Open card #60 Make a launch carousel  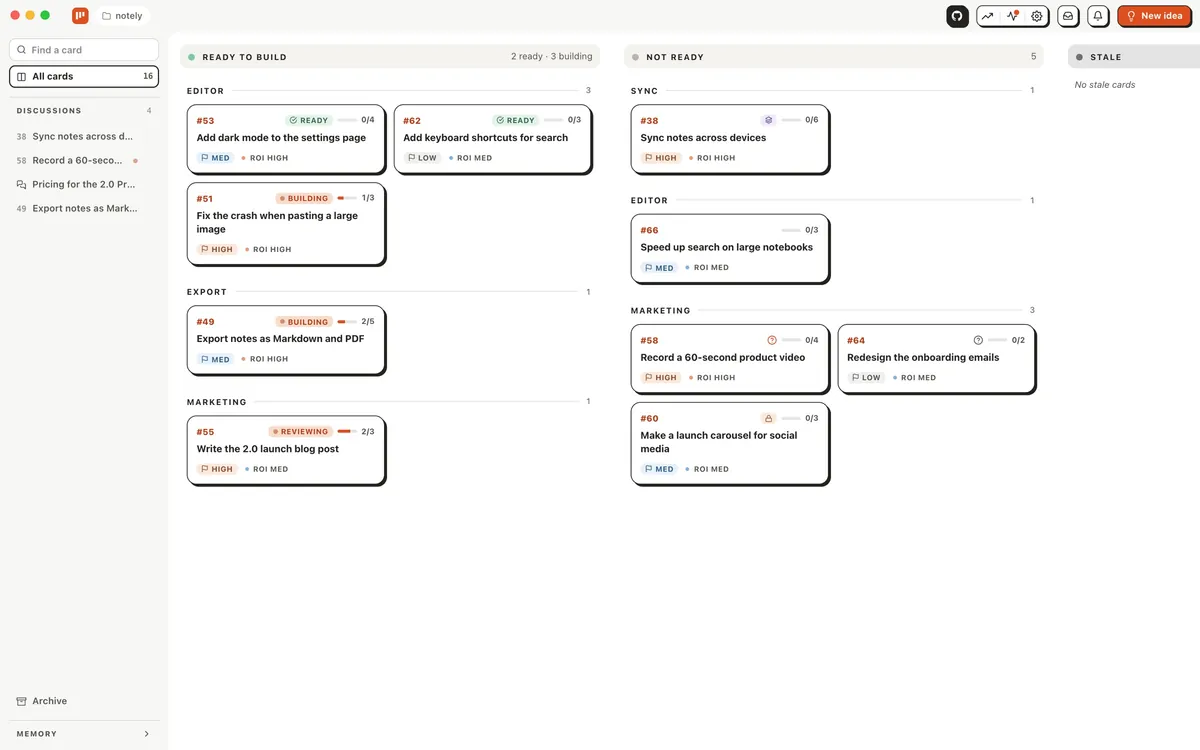point(729,444)
